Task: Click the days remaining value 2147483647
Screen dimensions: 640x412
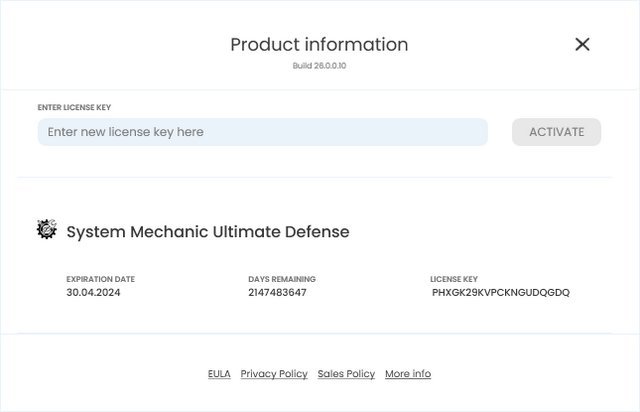Action: (x=277, y=293)
